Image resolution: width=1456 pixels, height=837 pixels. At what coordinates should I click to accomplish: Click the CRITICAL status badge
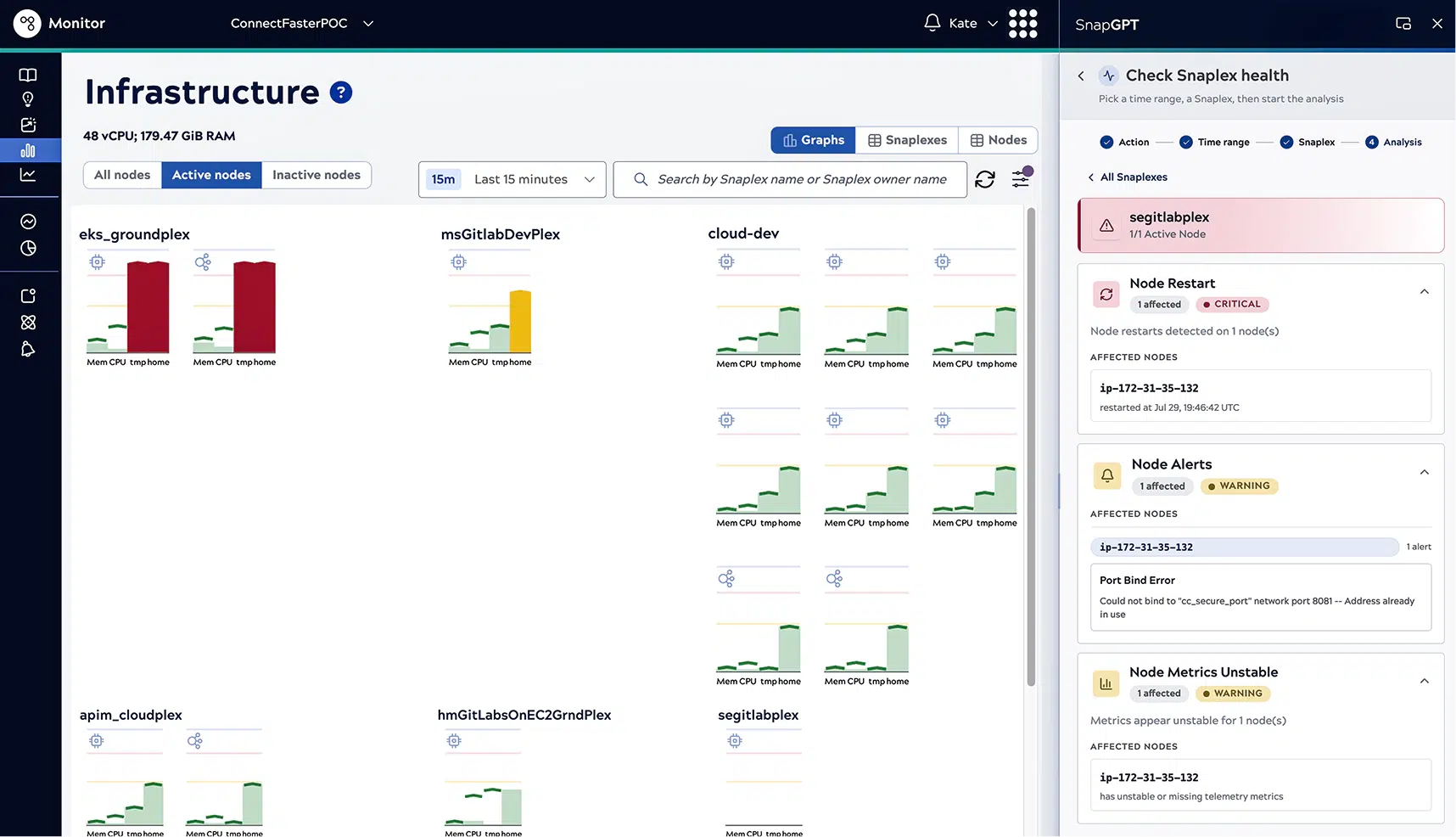(1232, 304)
